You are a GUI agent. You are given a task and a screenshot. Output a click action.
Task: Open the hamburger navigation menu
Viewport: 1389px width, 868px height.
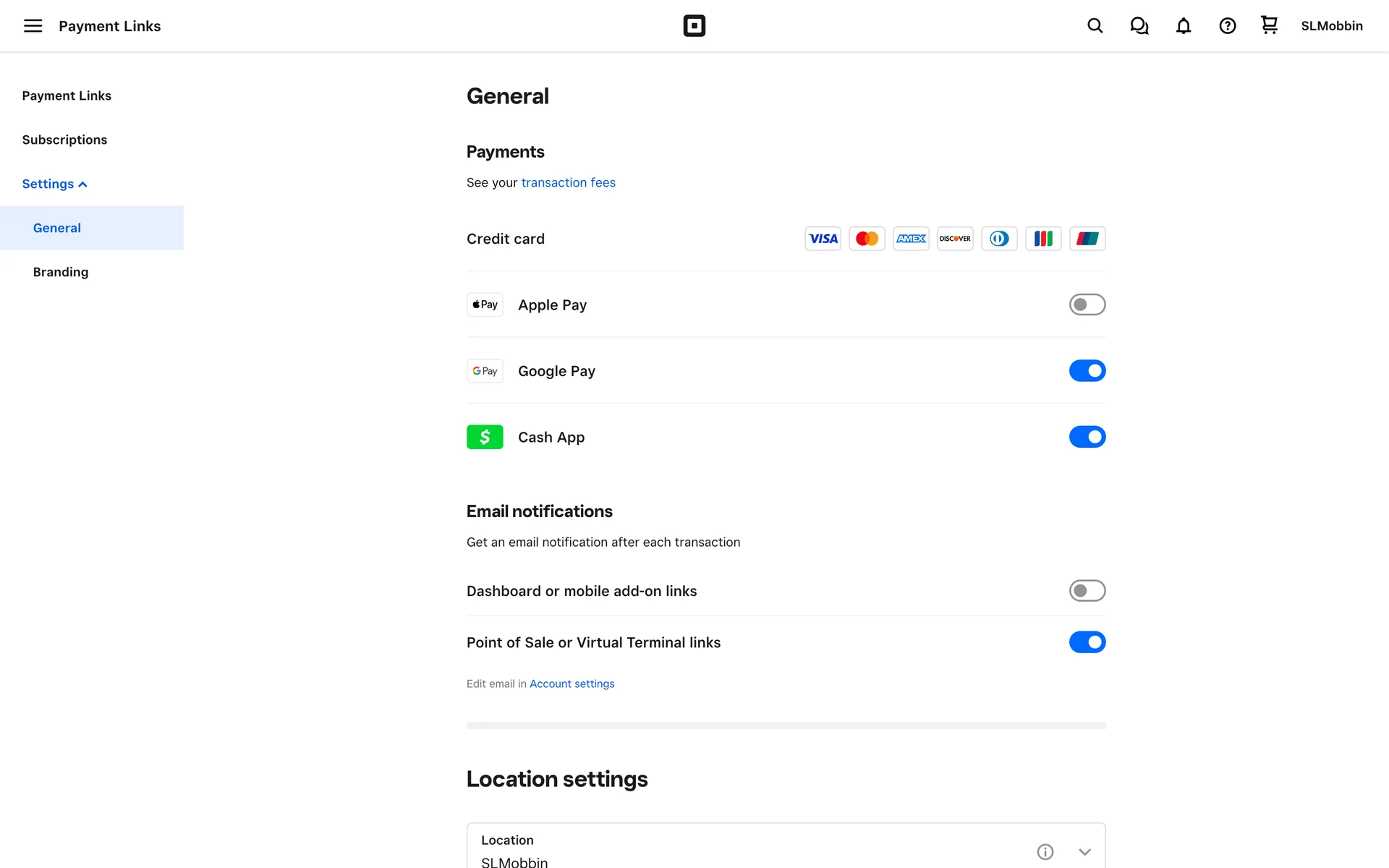click(33, 26)
